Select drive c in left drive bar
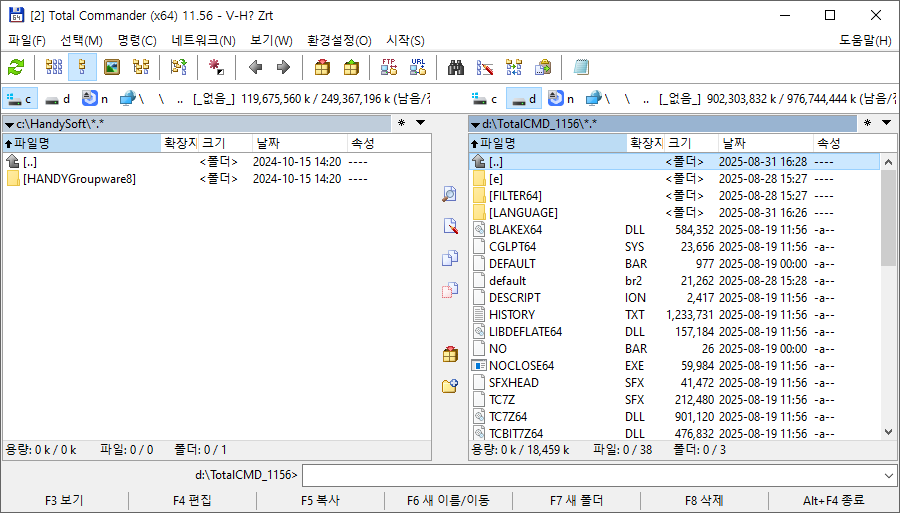This screenshot has width=900, height=513. tap(20, 99)
